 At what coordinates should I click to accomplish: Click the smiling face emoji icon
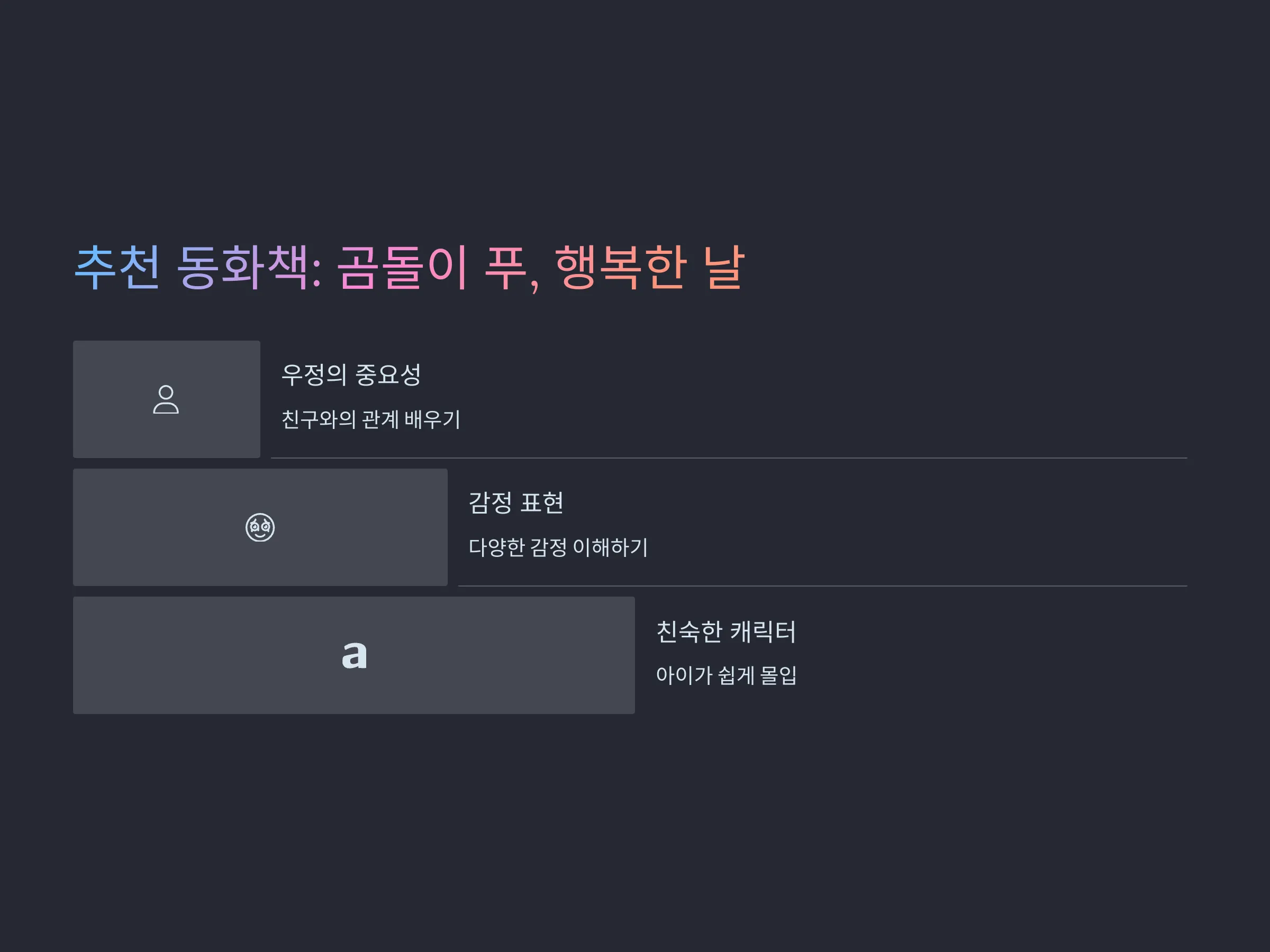coord(260,527)
